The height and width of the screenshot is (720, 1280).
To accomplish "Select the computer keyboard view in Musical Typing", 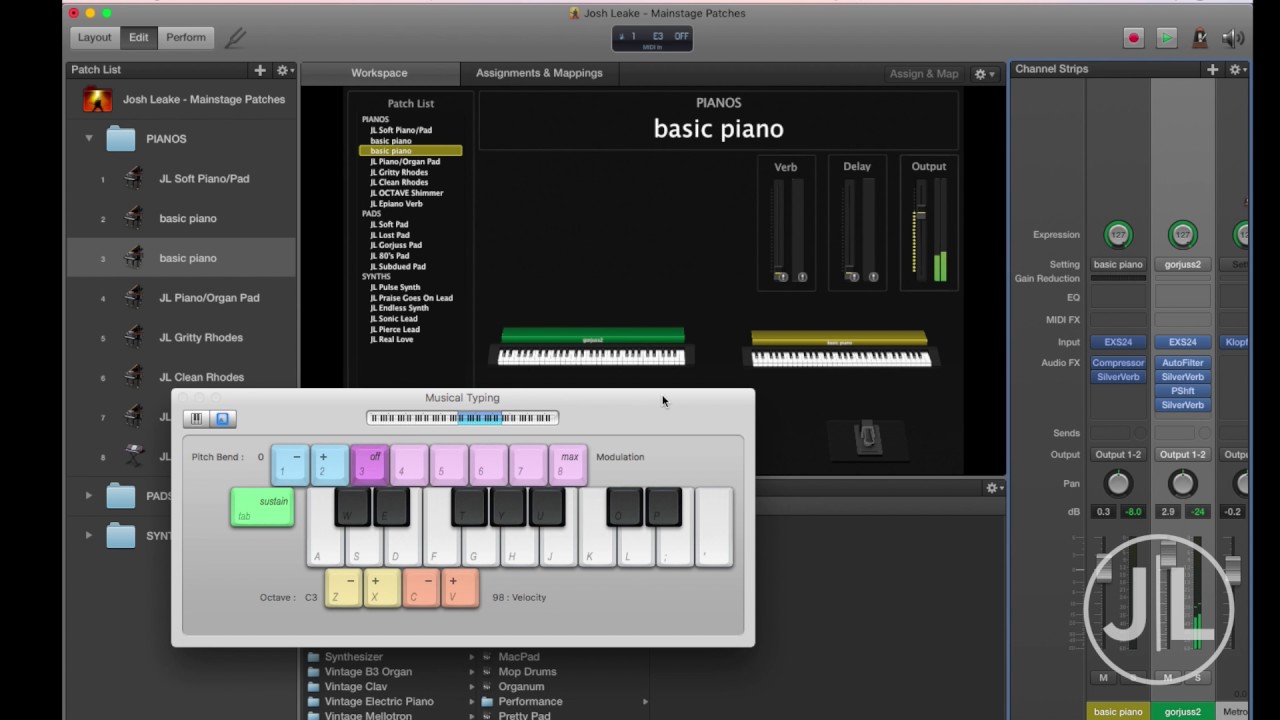I will coord(222,419).
